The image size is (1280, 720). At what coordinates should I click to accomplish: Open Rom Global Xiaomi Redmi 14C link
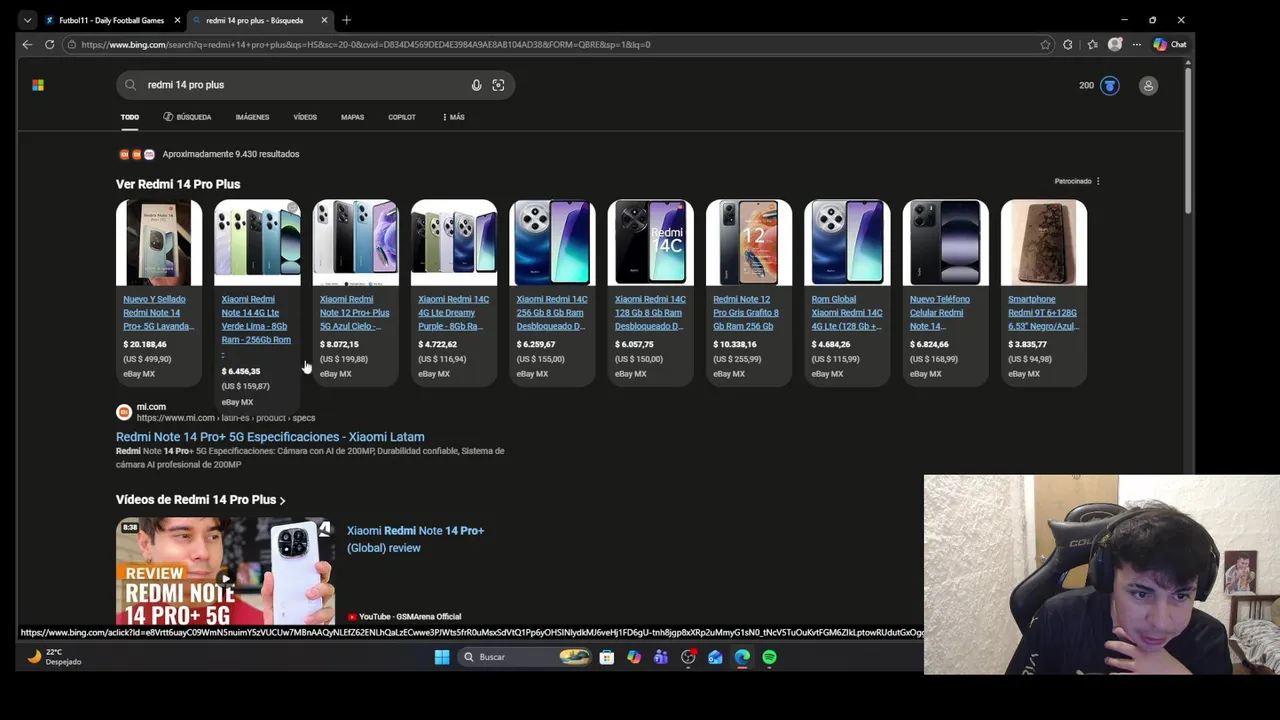pyautogui.click(x=846, y=313)
